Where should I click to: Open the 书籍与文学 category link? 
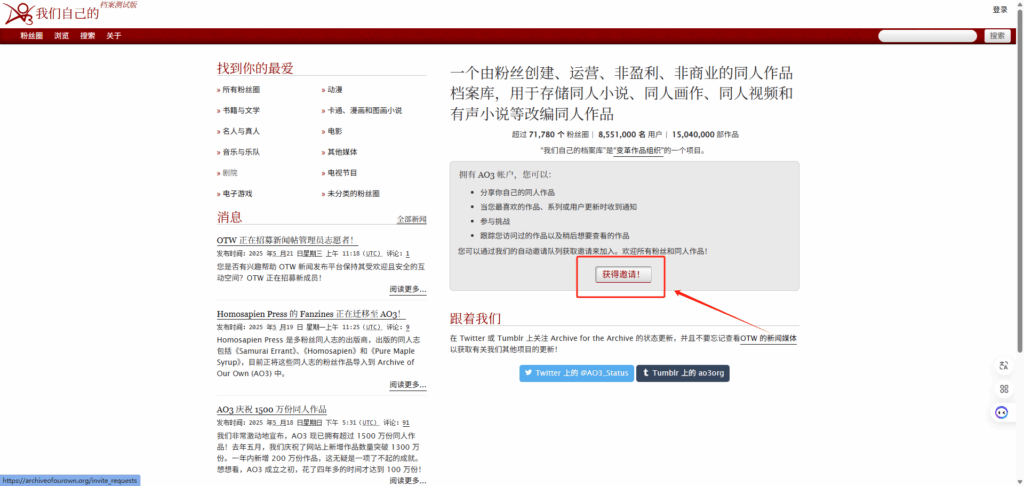[x=240, y=110]
